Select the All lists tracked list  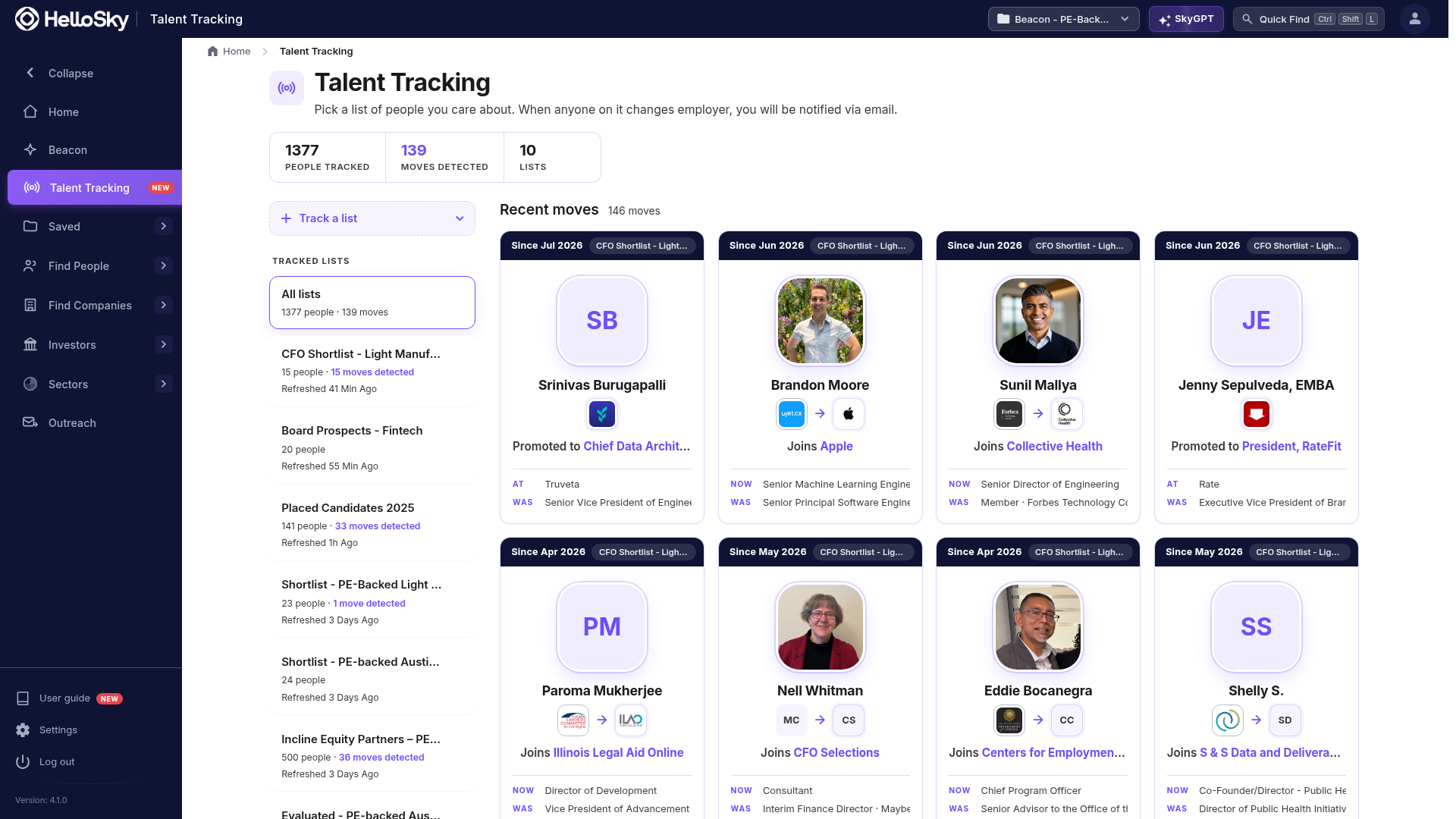372,303
